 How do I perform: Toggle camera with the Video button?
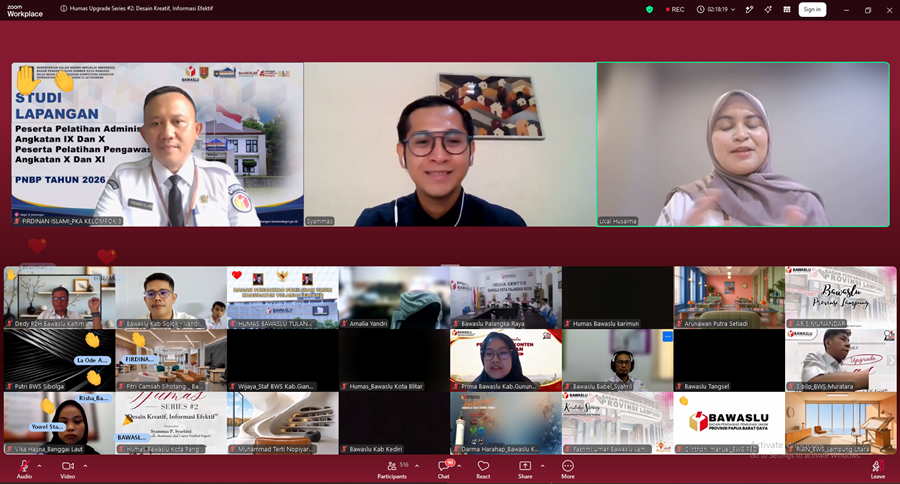click(x=68, y=470)
